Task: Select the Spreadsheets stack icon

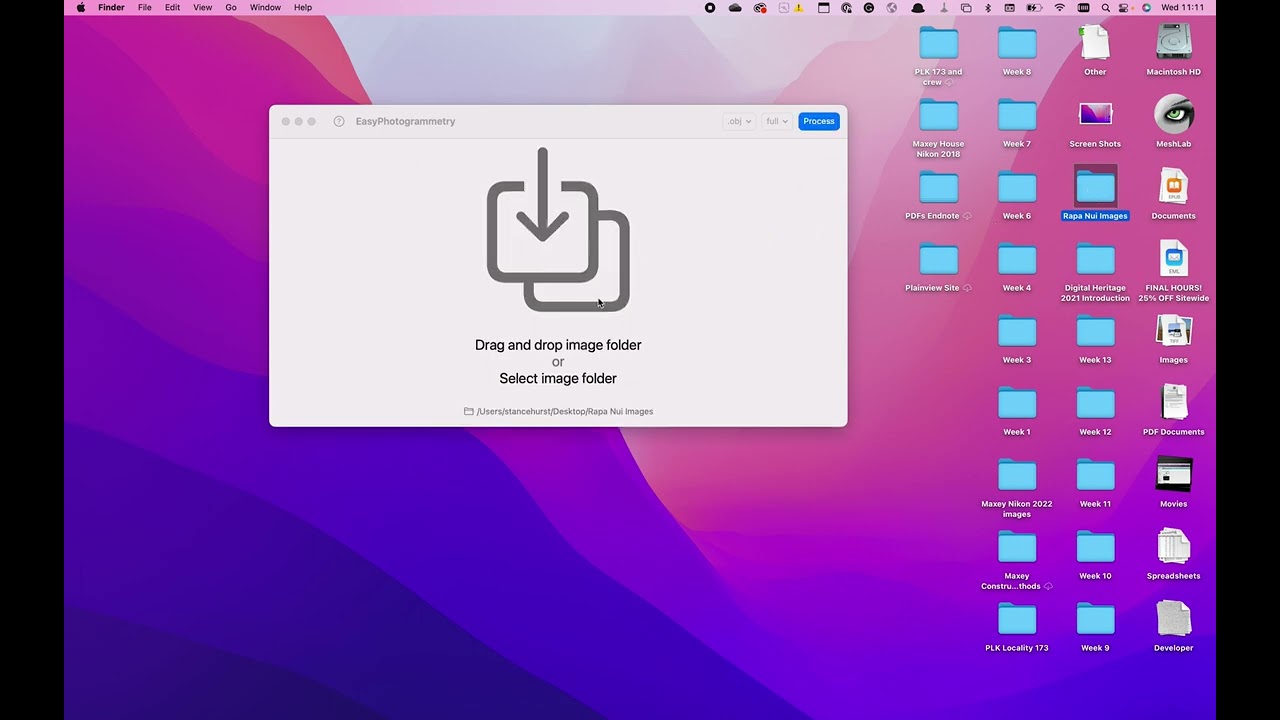Action: tap(1174, 547)
